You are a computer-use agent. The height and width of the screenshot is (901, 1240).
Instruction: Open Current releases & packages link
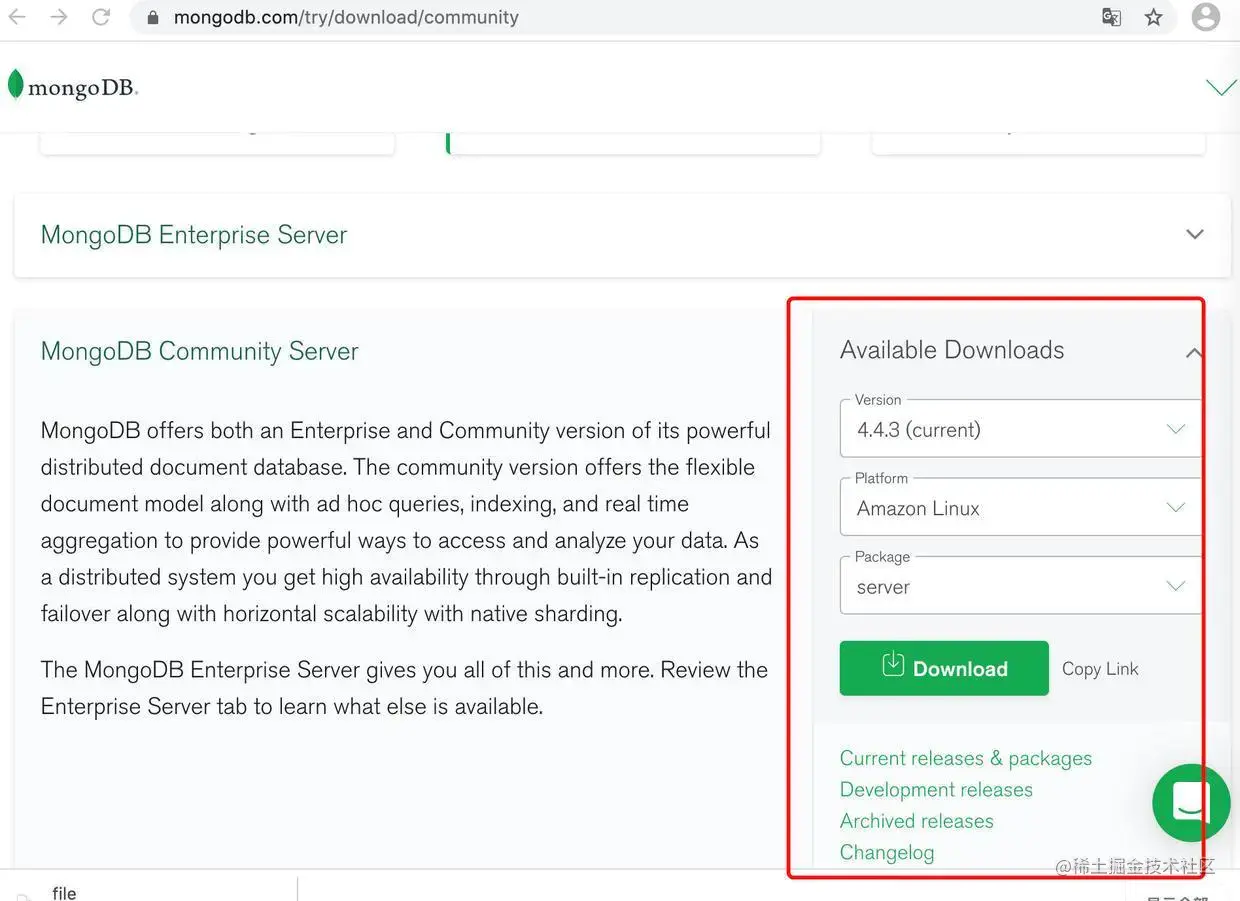click(966, 758)
